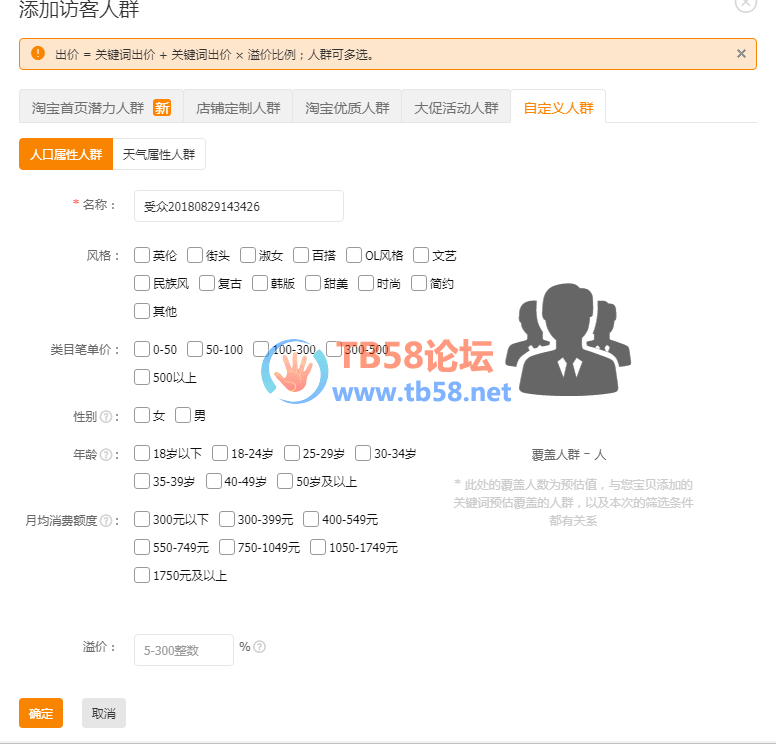Tick the 时尚 checkbox
The image size is (776, 744).
366,283
